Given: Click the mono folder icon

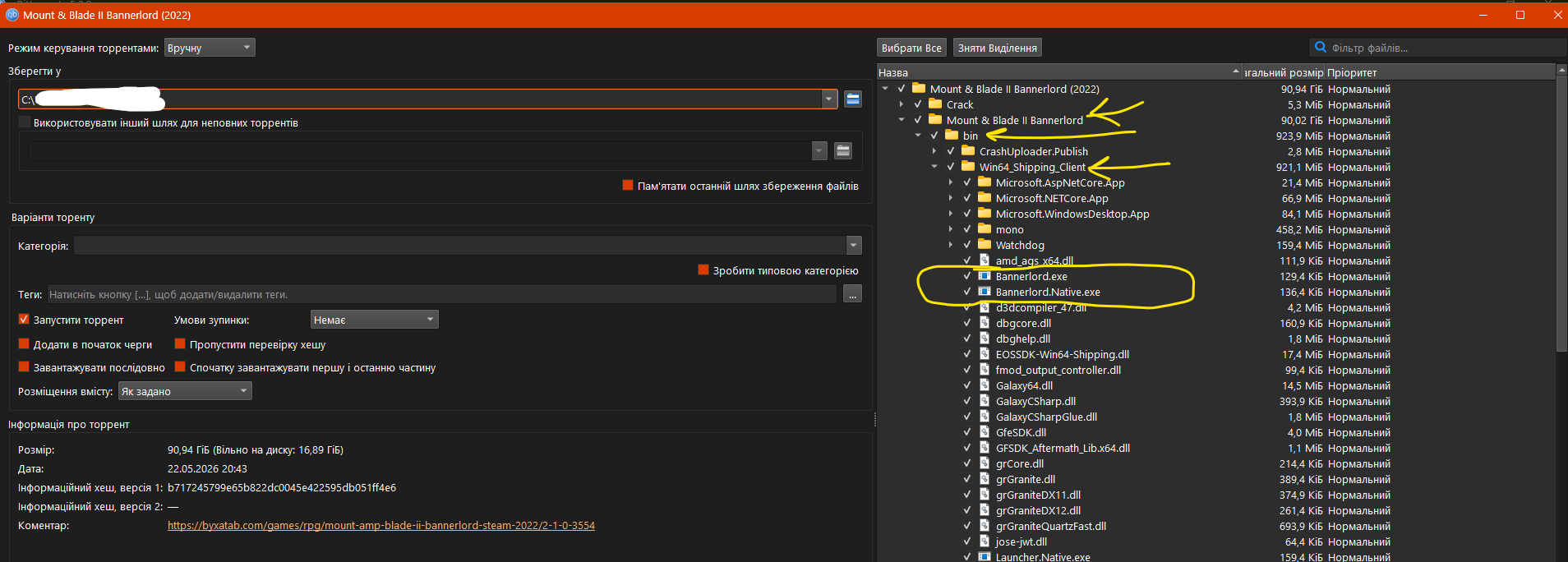Looking at the screenshot, I should (x=985, y=229).
